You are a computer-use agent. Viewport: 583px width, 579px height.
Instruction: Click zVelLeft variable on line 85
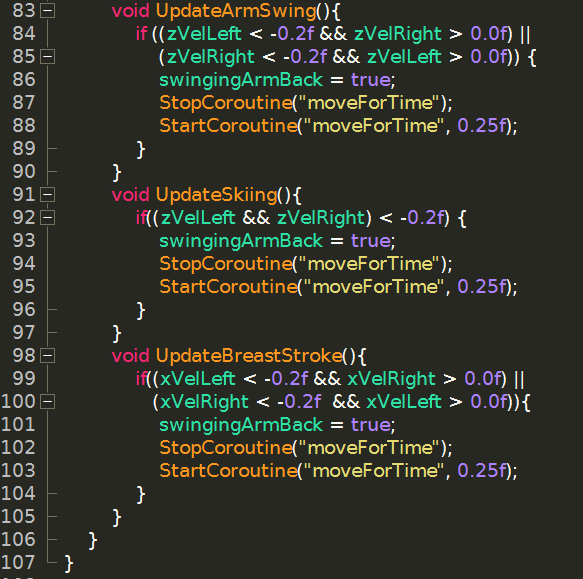[x=404, y=57]
